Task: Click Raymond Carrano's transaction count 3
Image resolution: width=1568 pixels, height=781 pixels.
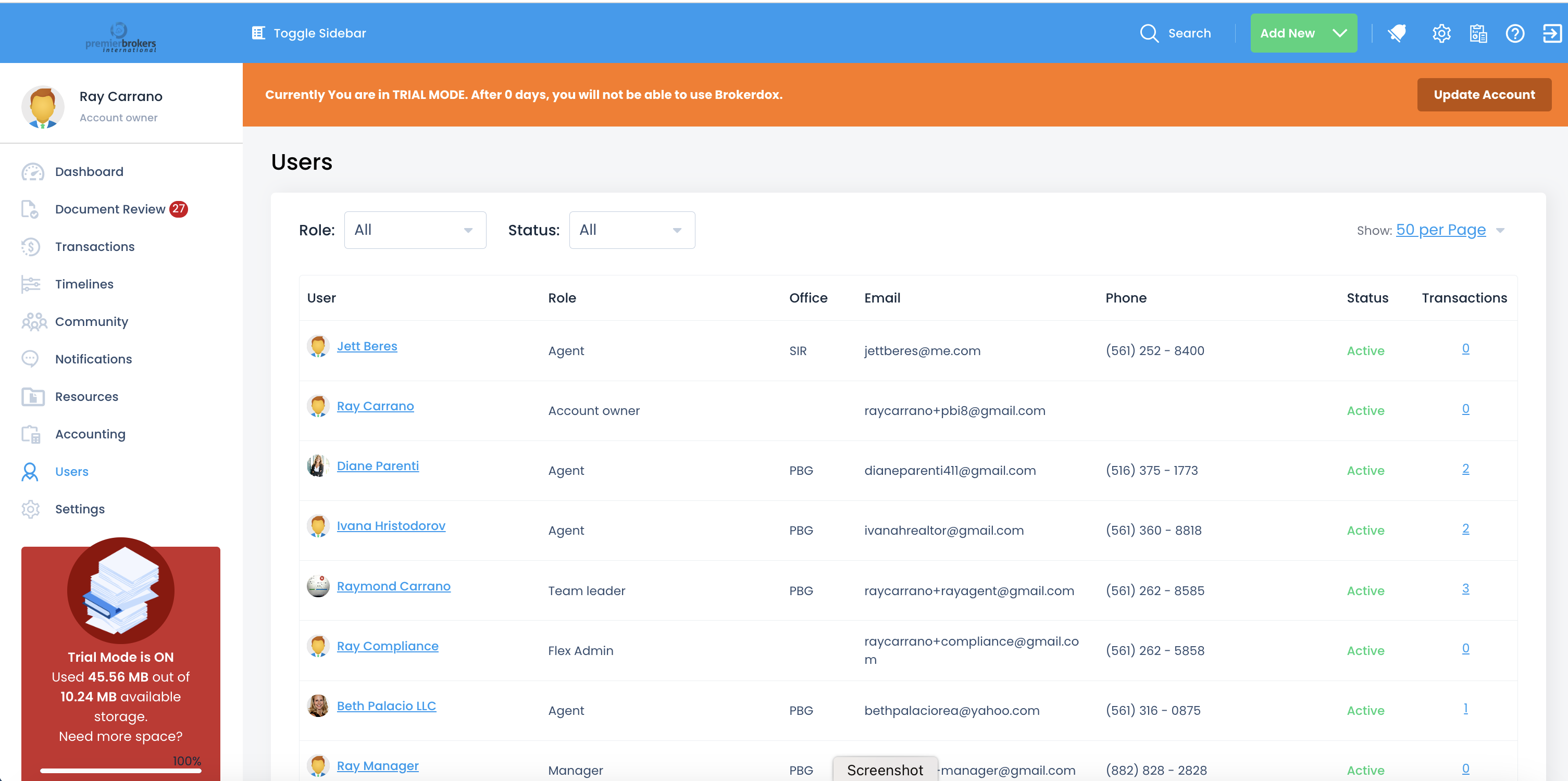Action: point(1465,589)
